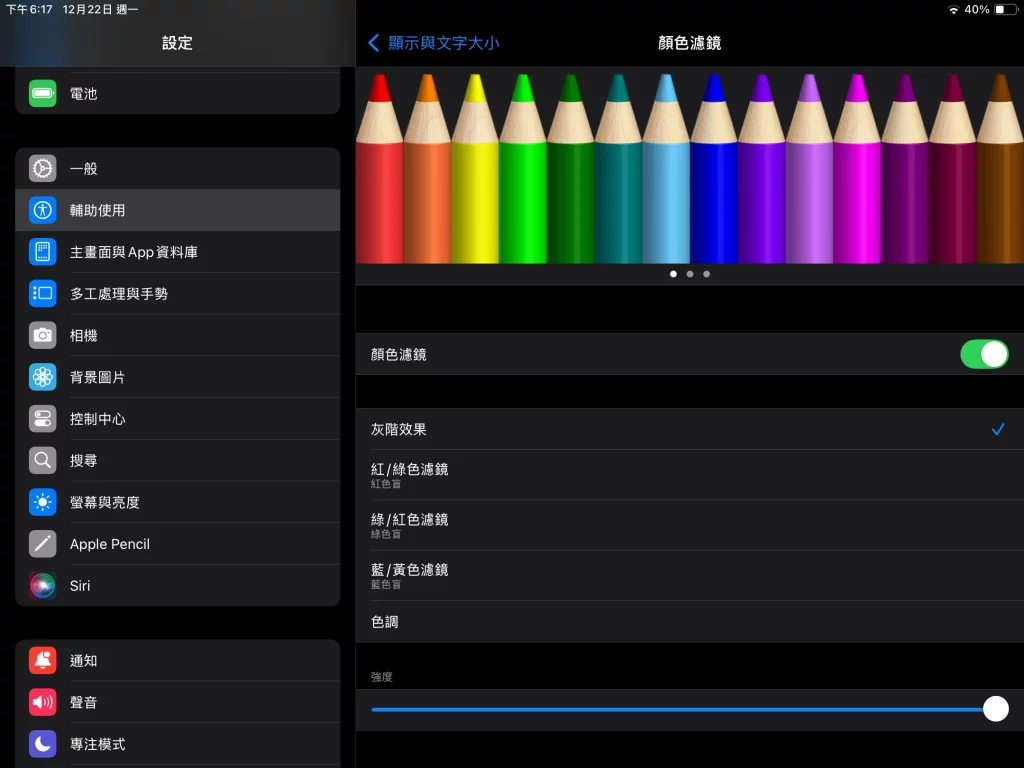Tap the Siri icon in sidebar

42,586
